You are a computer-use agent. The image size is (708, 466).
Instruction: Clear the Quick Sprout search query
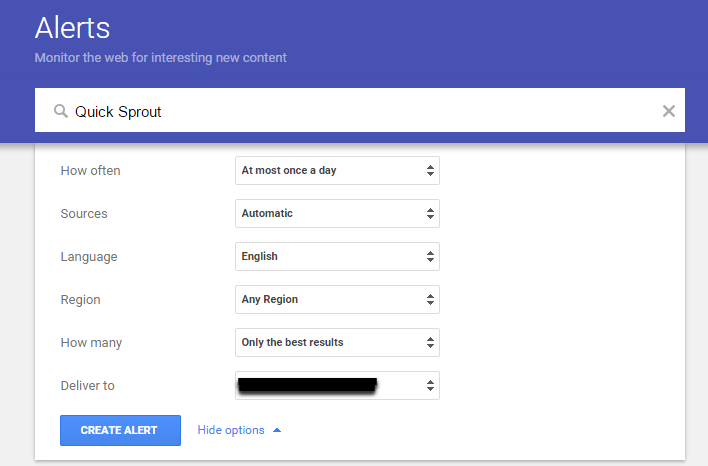pyautogui.click(x=669, y=111)
